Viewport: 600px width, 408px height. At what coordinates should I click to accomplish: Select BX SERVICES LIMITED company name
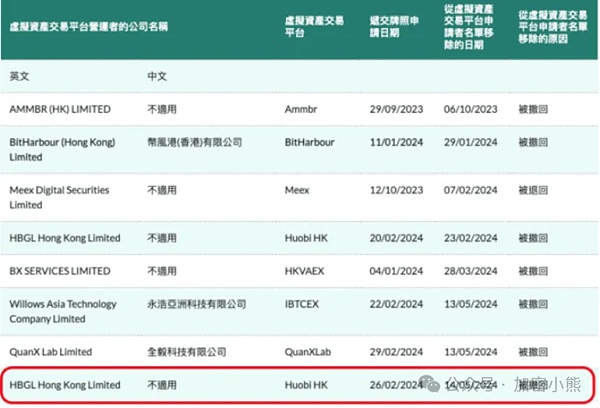coord(60,271)
